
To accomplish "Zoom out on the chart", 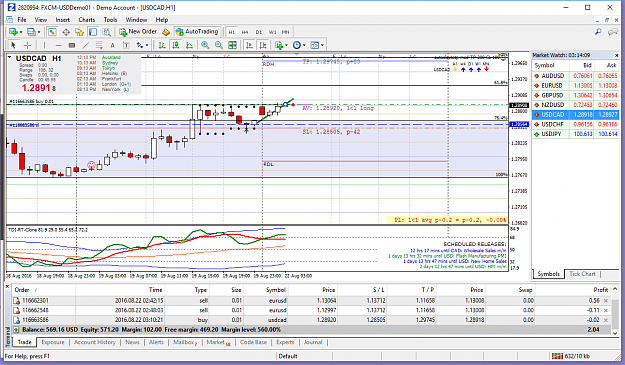I will coord(218,45).
